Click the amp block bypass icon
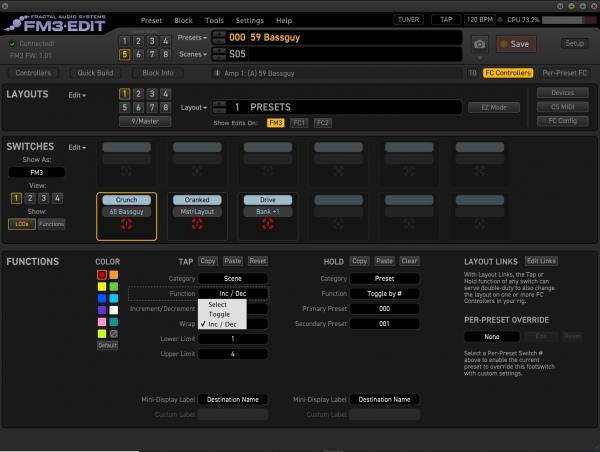Image resolution: width=600 pixels, height=452 pixels. [217, 73]
